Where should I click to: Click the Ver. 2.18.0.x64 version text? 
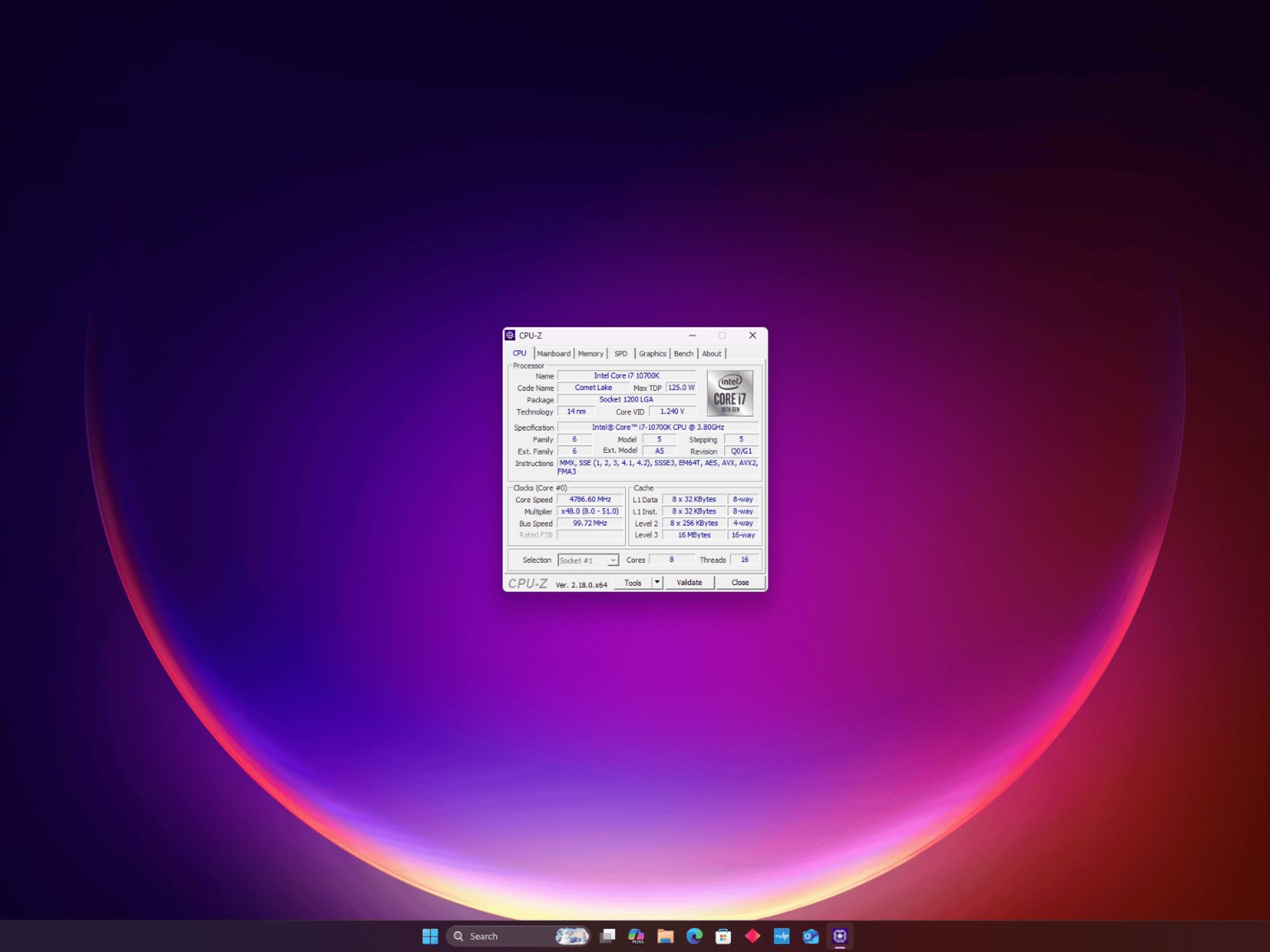tap(581, 585)
